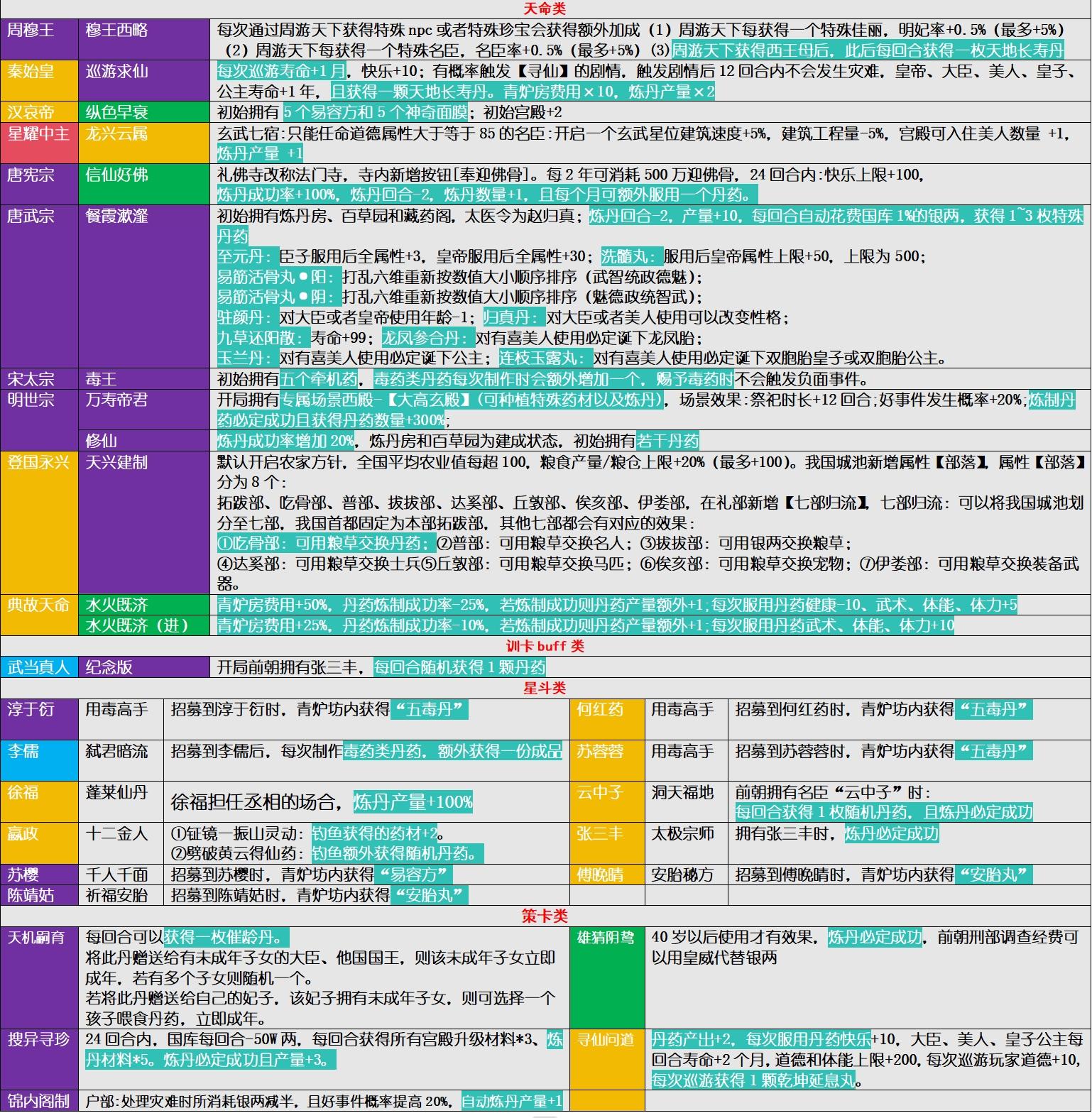Click the 天命类 section header
The image size is (1092, 1118).
click(x=544, y=9)
